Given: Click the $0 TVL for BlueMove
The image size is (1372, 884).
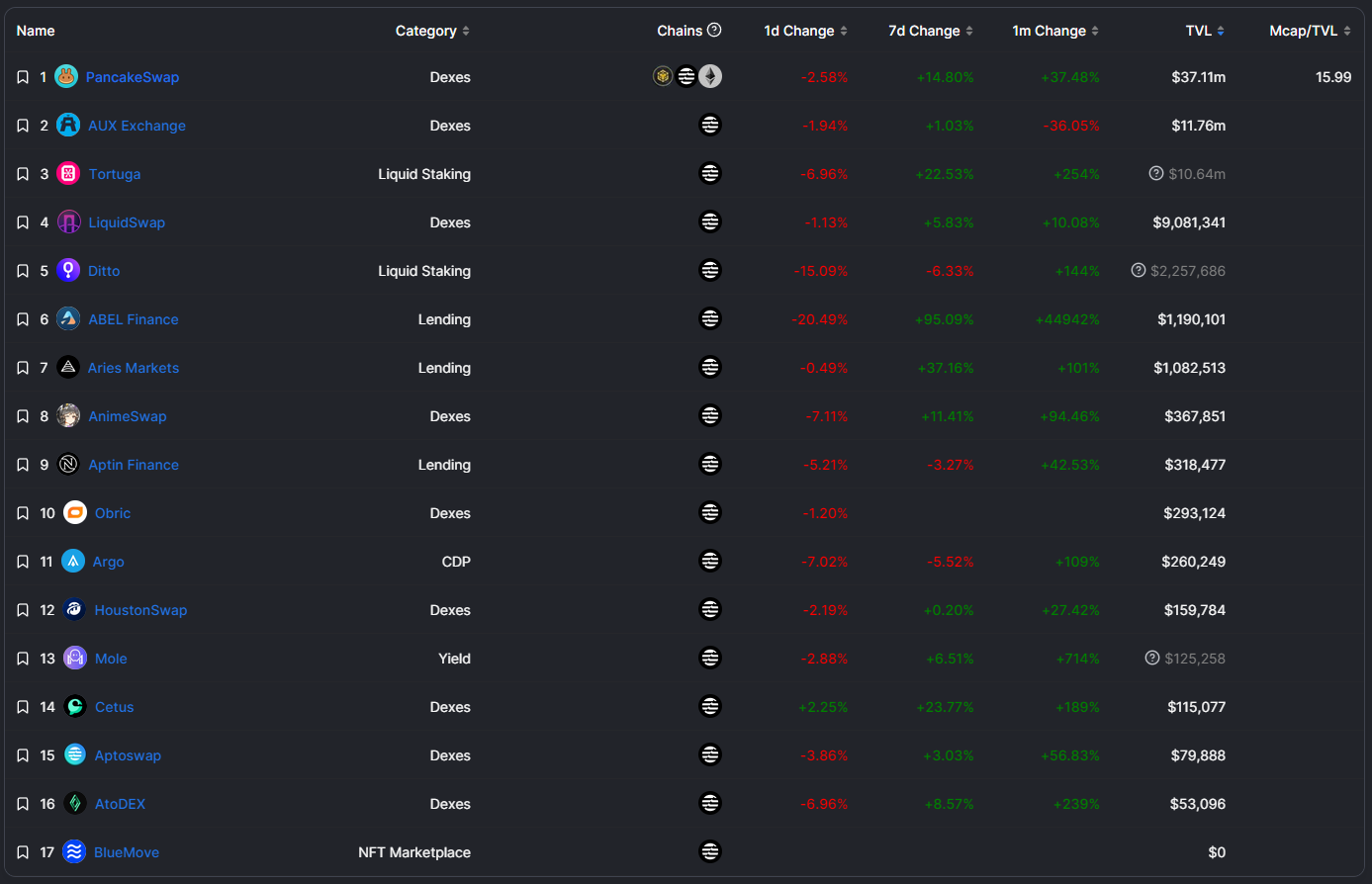Looking at the screenshot, I should (1217, 852).
